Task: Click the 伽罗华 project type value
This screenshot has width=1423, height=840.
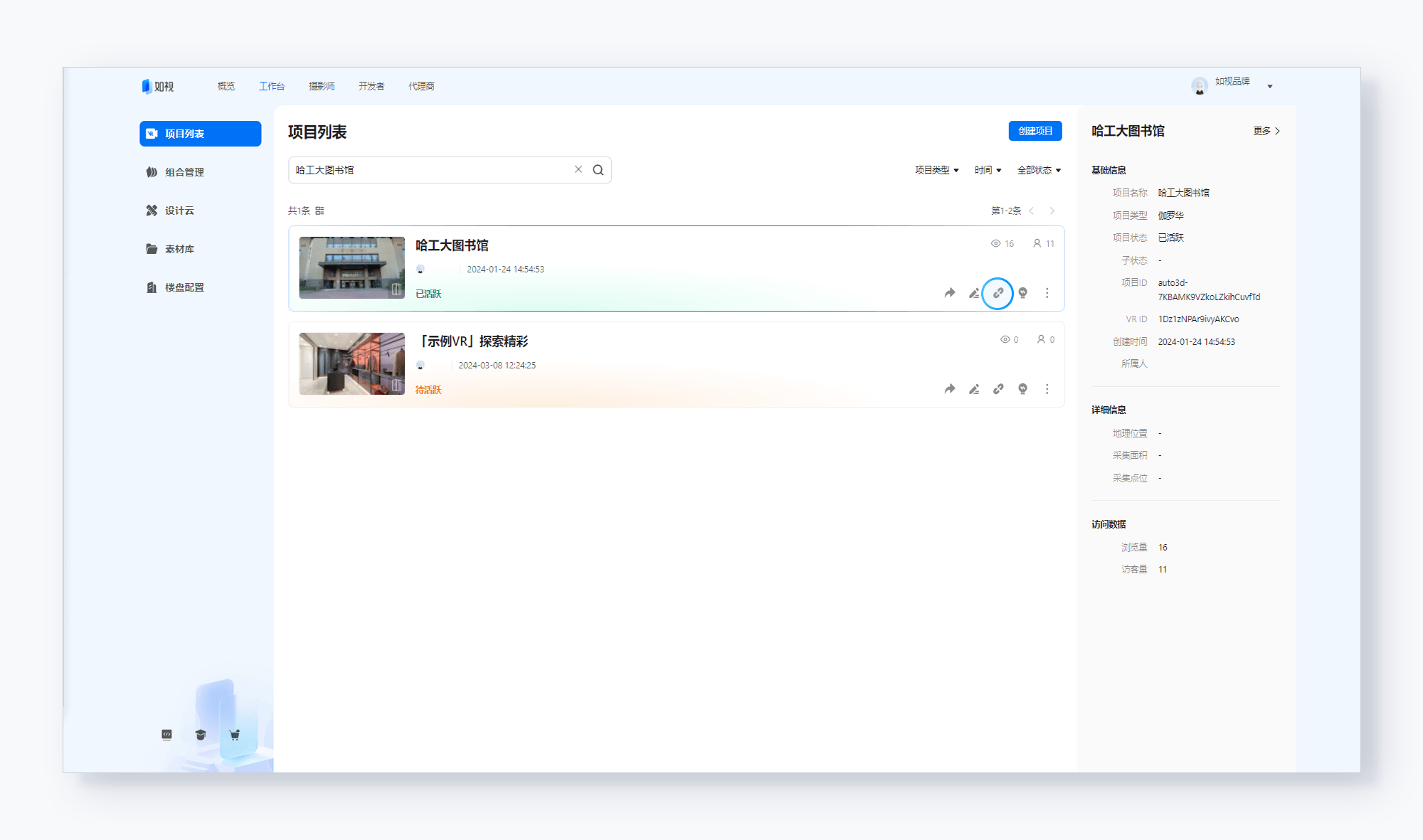Action: (x=1170, y=216)
